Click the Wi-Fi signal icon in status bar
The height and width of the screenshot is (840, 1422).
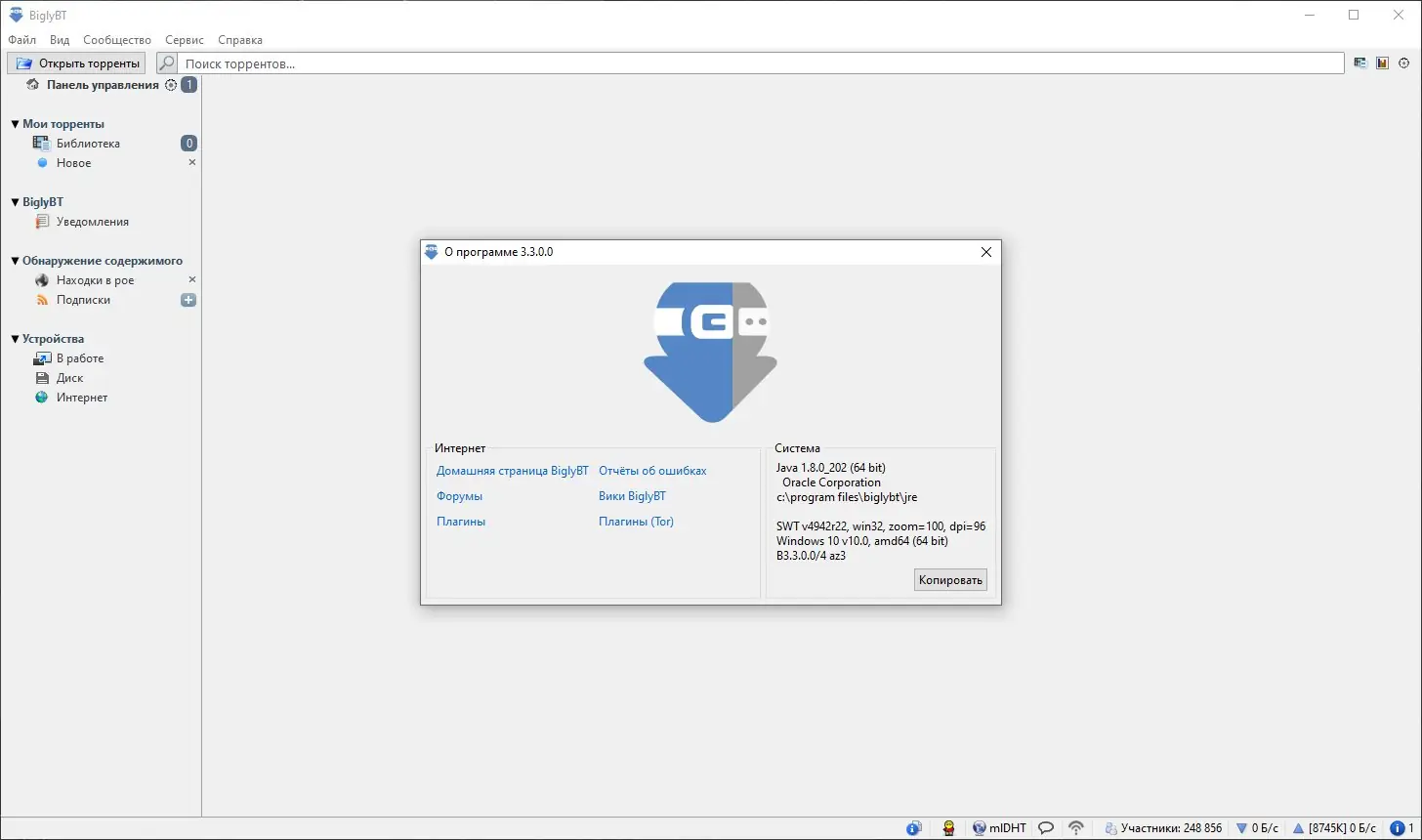1076,828
